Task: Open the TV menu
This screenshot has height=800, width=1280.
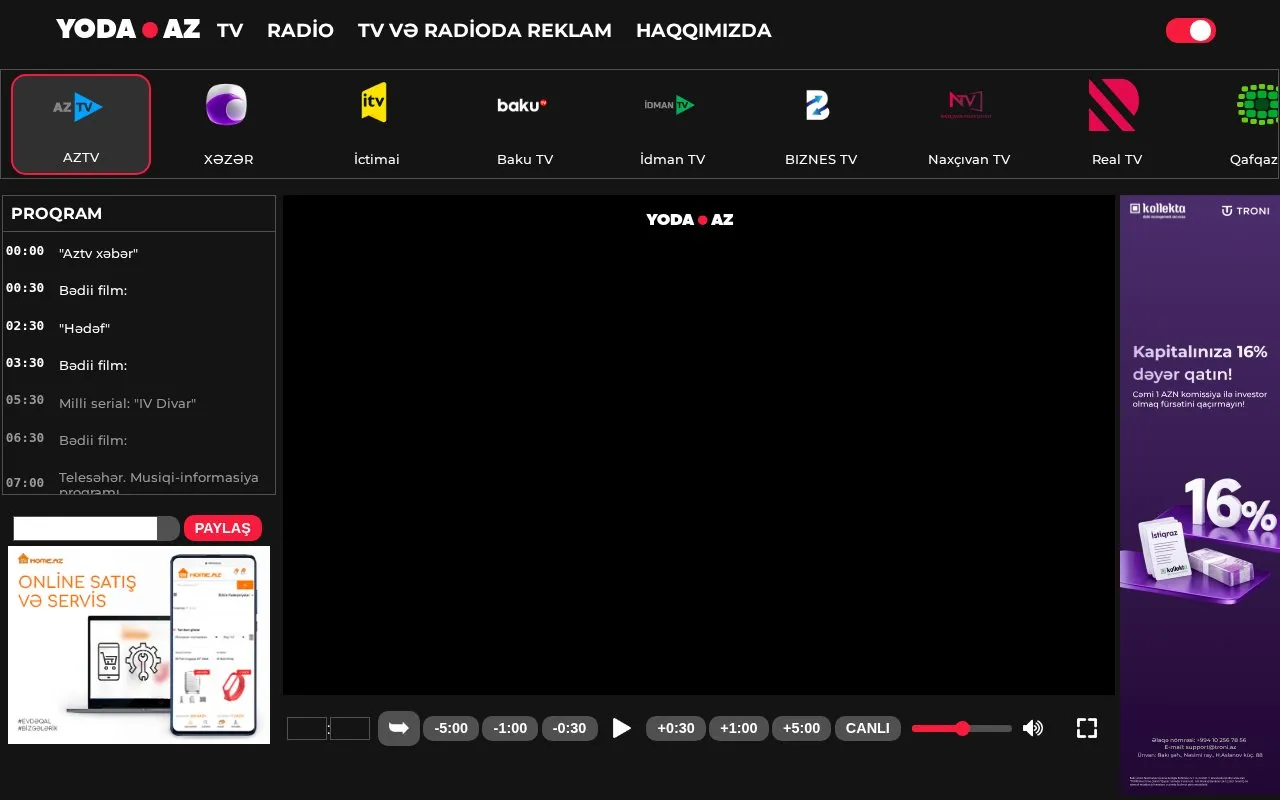Action: [x=230, y=30]
